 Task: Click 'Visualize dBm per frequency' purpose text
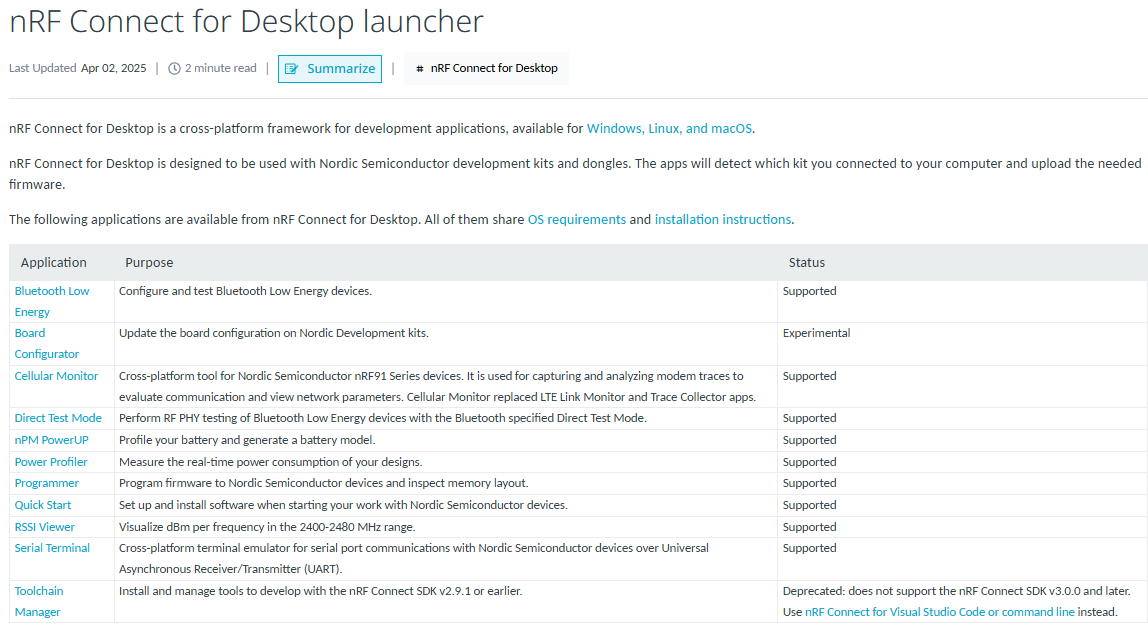point(266,527)
